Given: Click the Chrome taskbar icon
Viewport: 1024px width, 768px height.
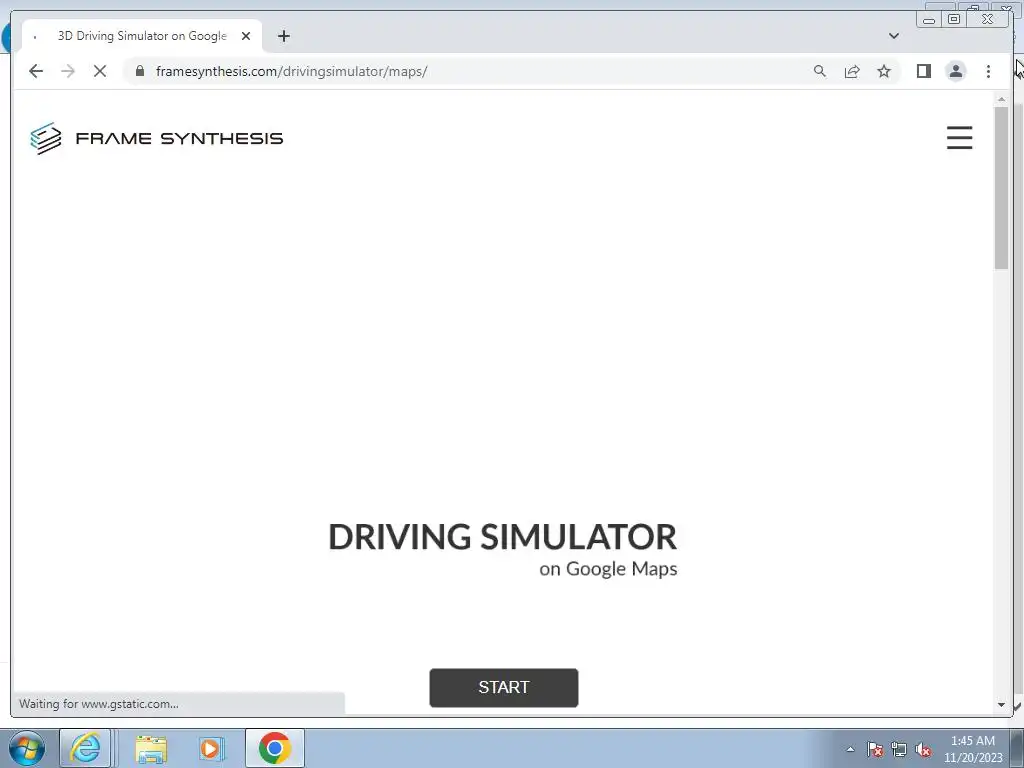Looking at the screenshot, I should tap(274, 748).
